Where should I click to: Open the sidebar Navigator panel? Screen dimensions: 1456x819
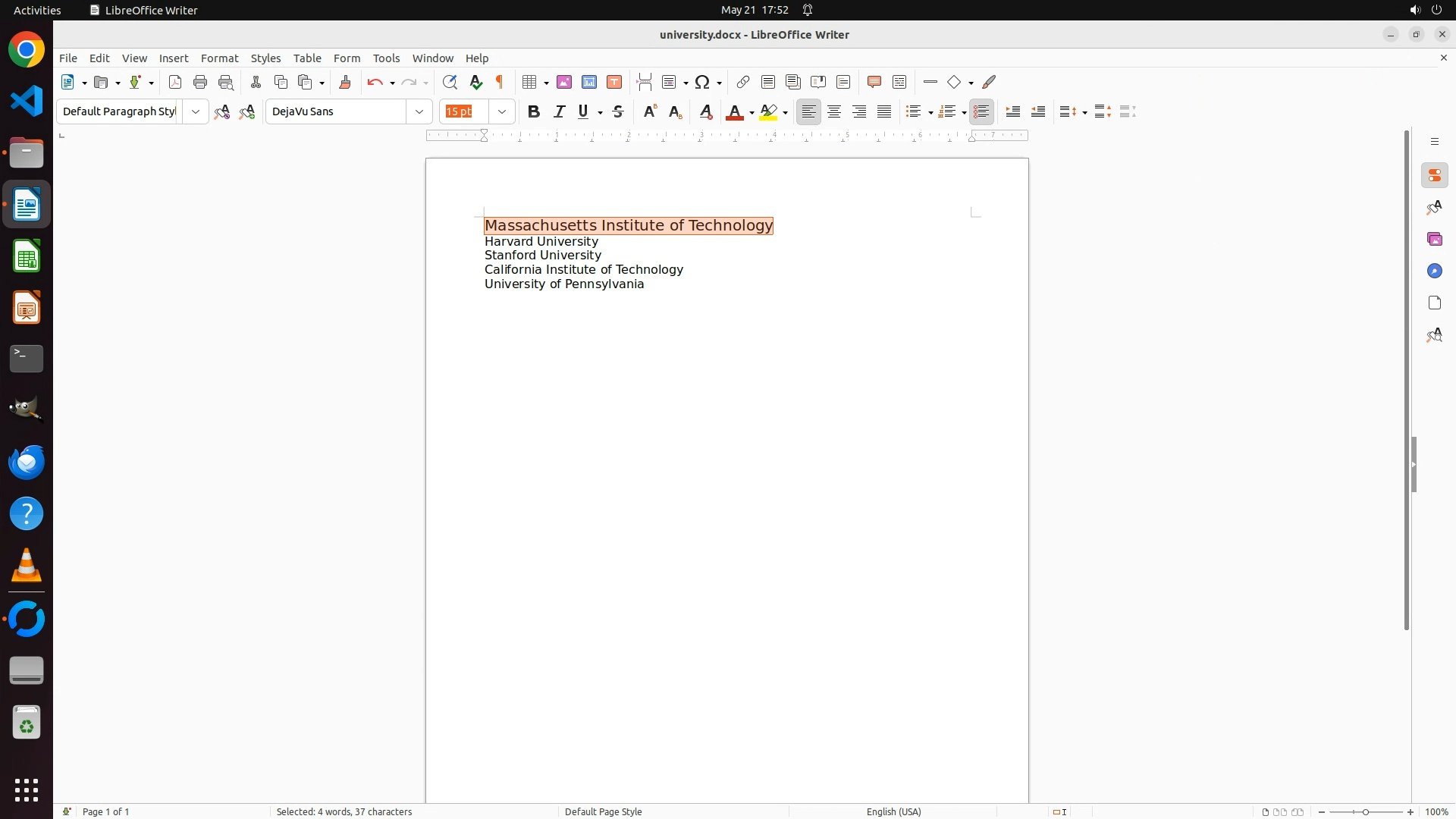pyautogui.click(x=1434, y=271)
